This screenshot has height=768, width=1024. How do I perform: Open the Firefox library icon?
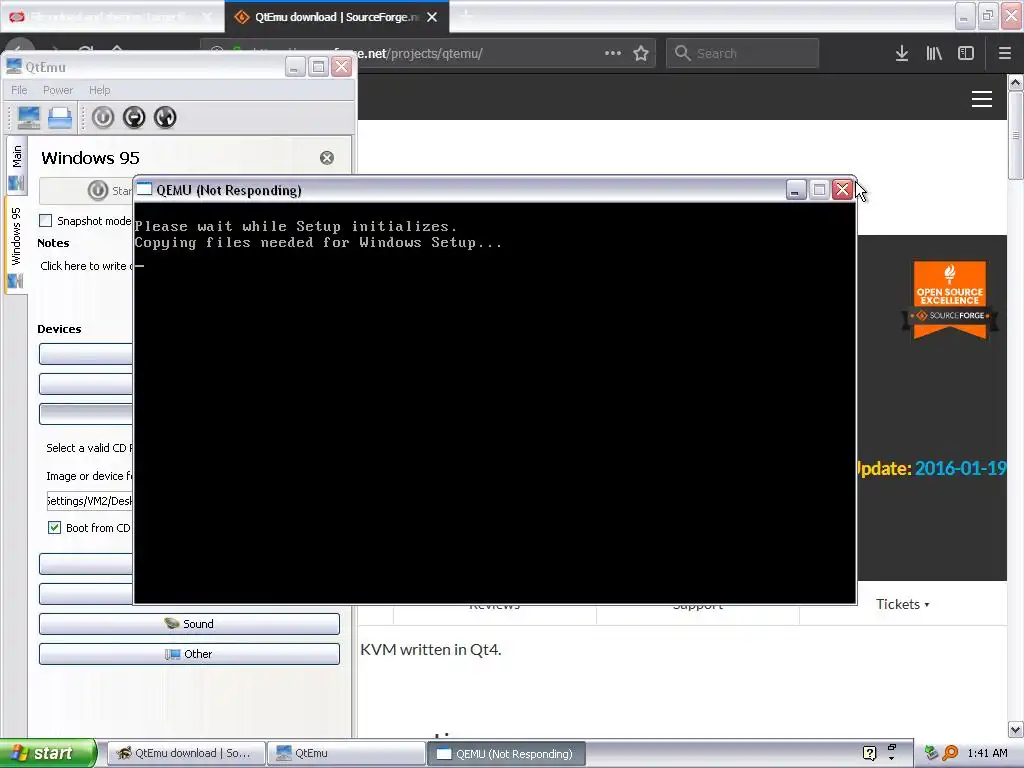click(x=934, y=54)
